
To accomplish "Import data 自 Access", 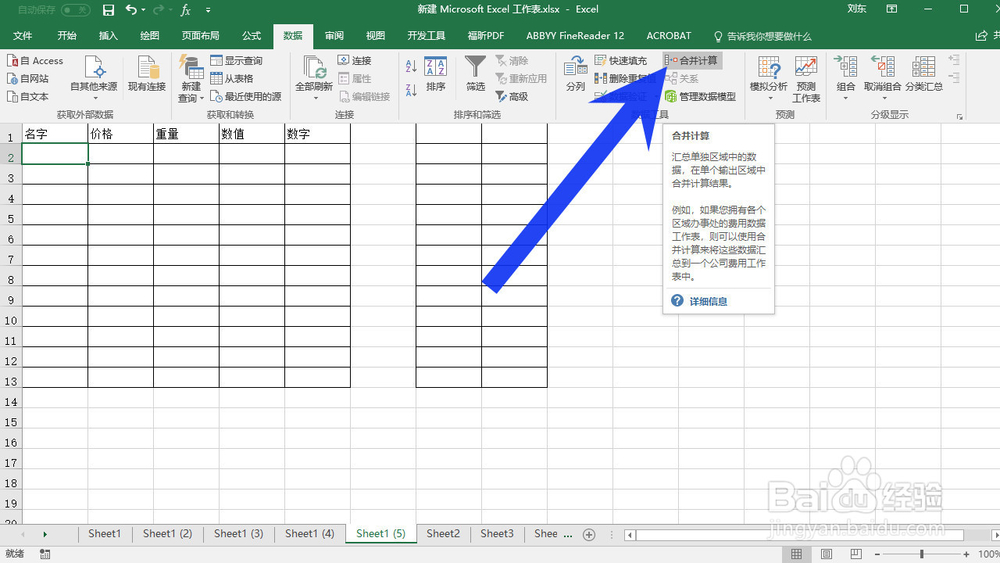I will pos(36,61).
